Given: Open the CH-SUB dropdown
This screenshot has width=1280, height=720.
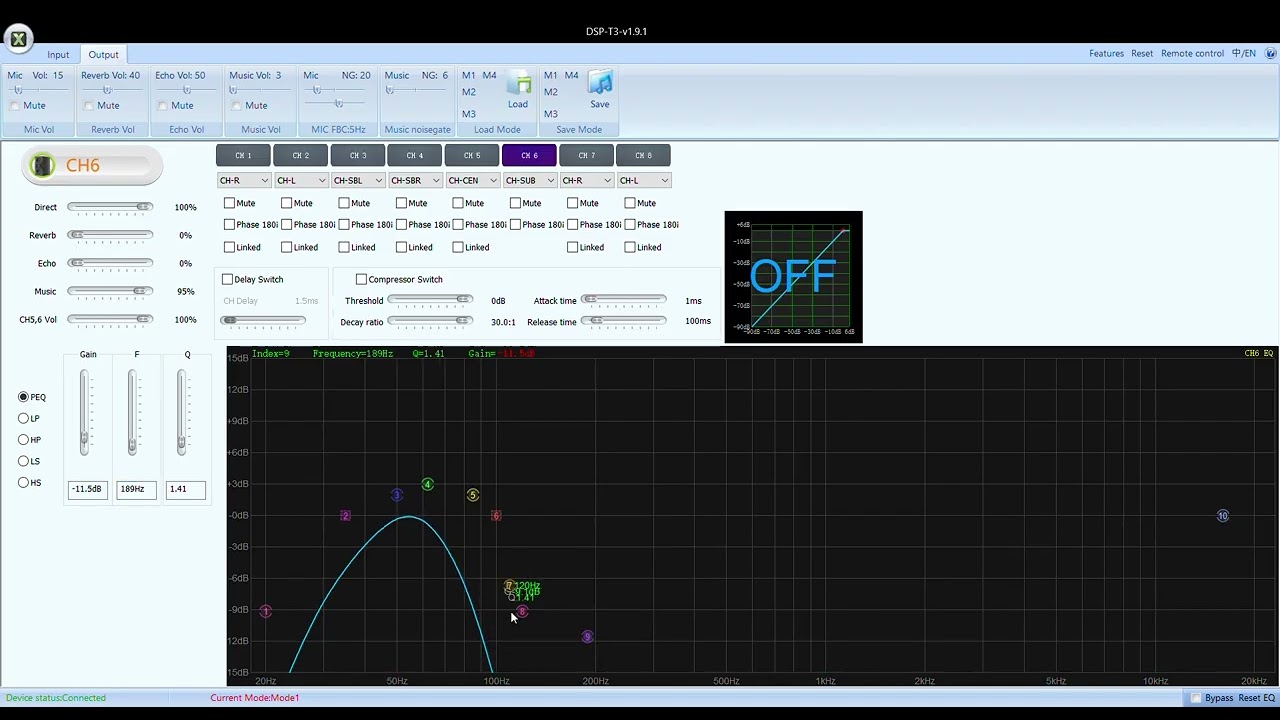Looking at the screenshot, I should tap(529, 180).
